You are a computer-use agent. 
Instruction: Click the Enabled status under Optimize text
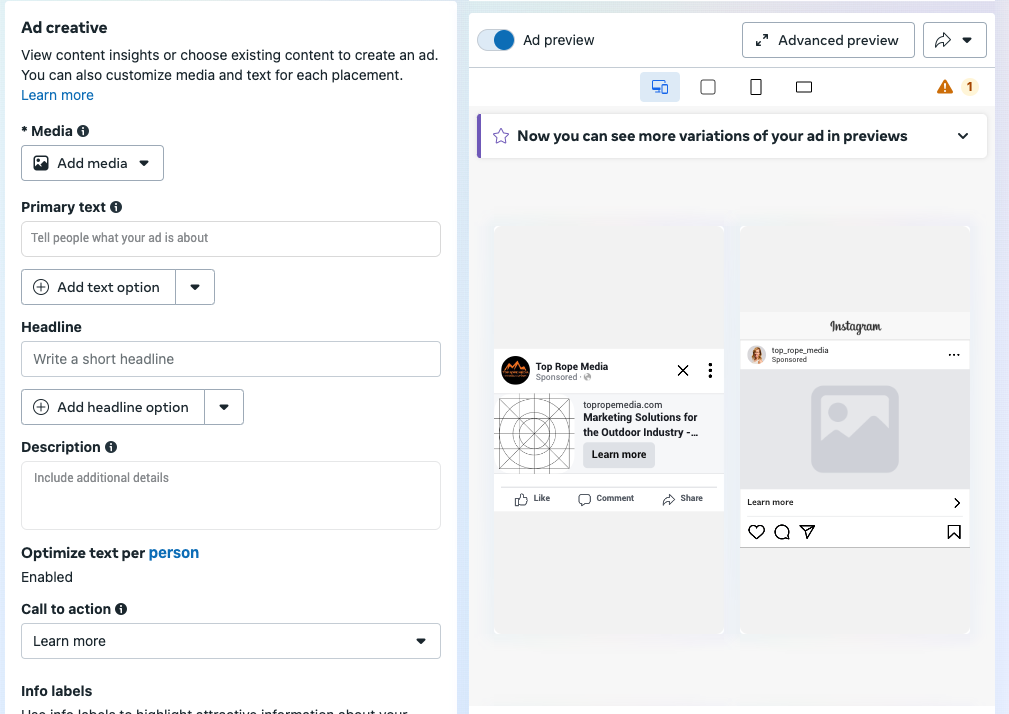[x=47, y=577]
